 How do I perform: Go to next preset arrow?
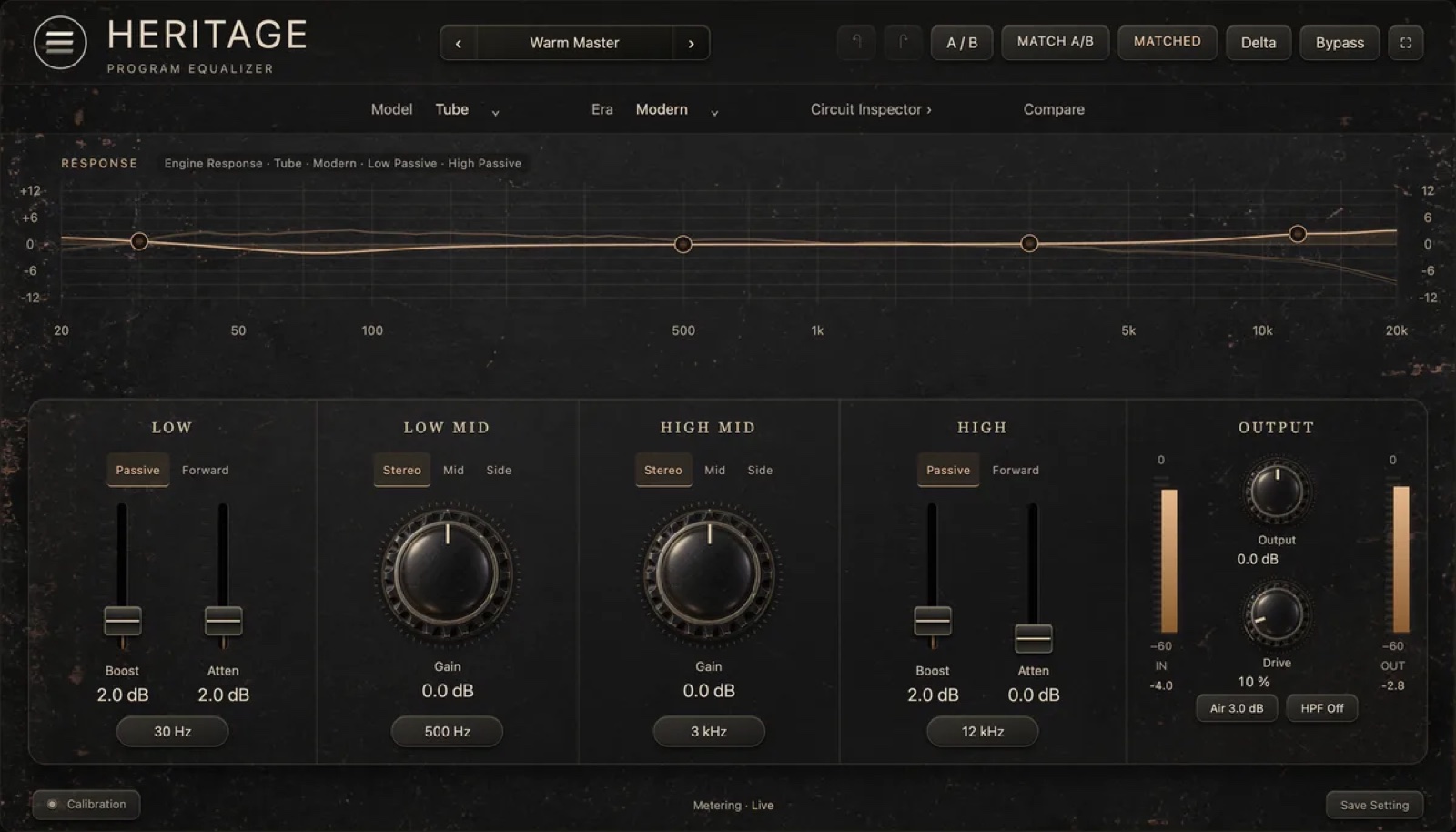[x=691, y=43]
